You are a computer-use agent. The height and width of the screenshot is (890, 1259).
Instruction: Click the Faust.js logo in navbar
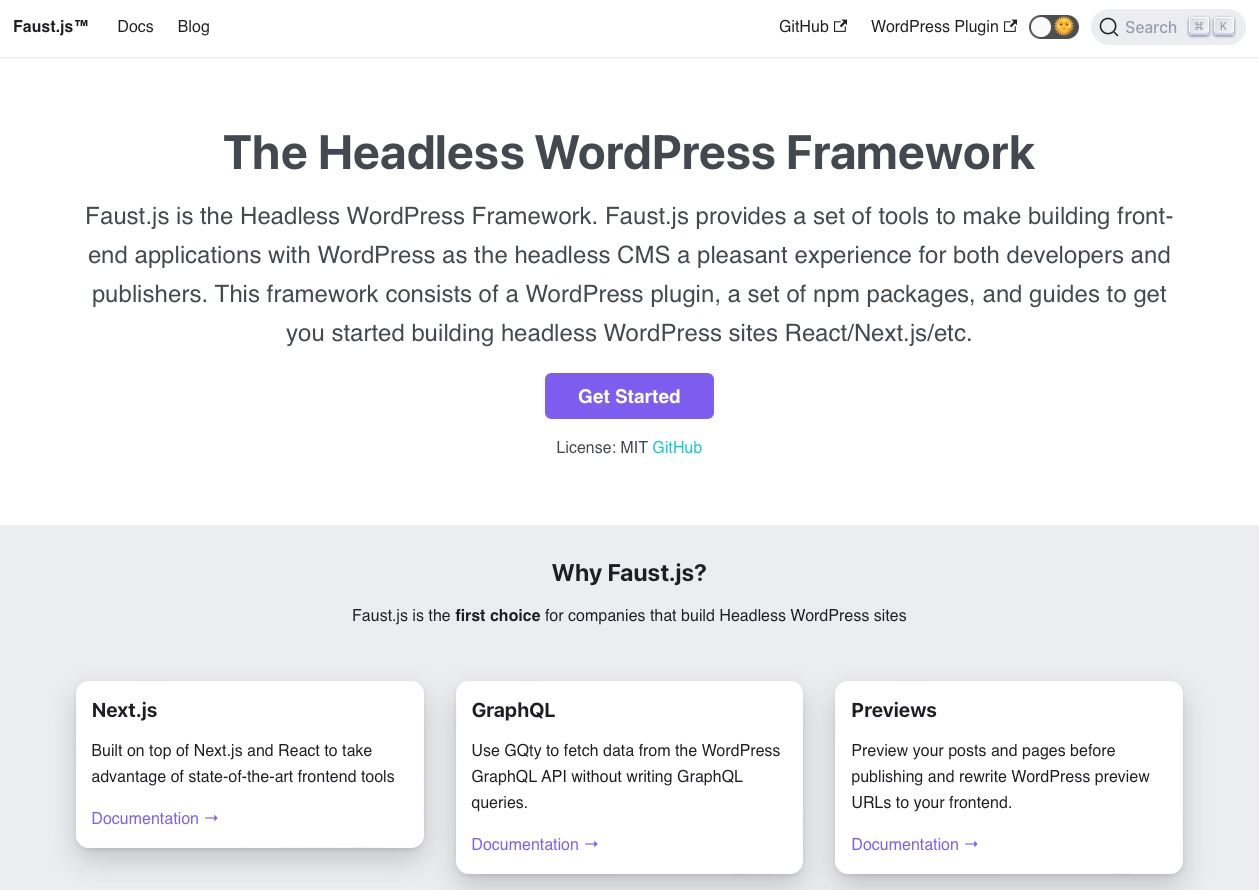51,27
